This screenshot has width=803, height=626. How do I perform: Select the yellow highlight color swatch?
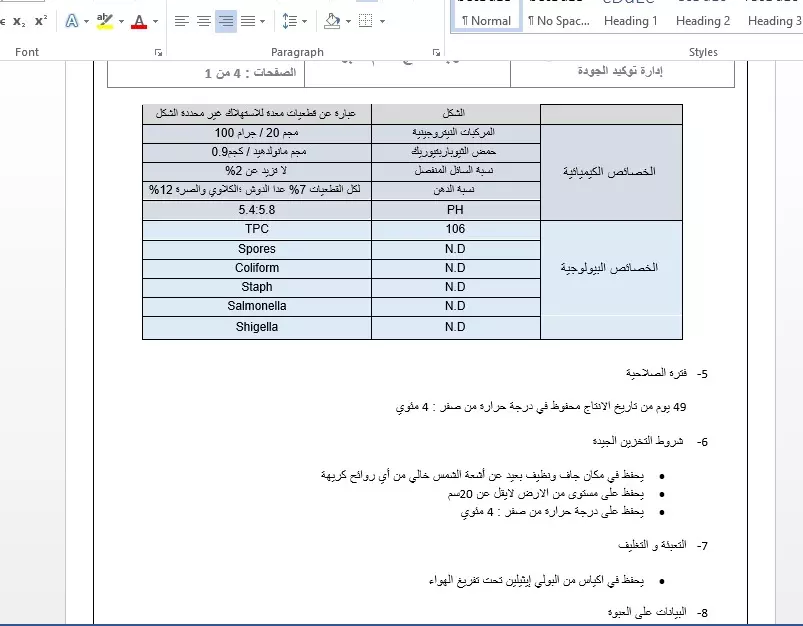coord(105,27)
